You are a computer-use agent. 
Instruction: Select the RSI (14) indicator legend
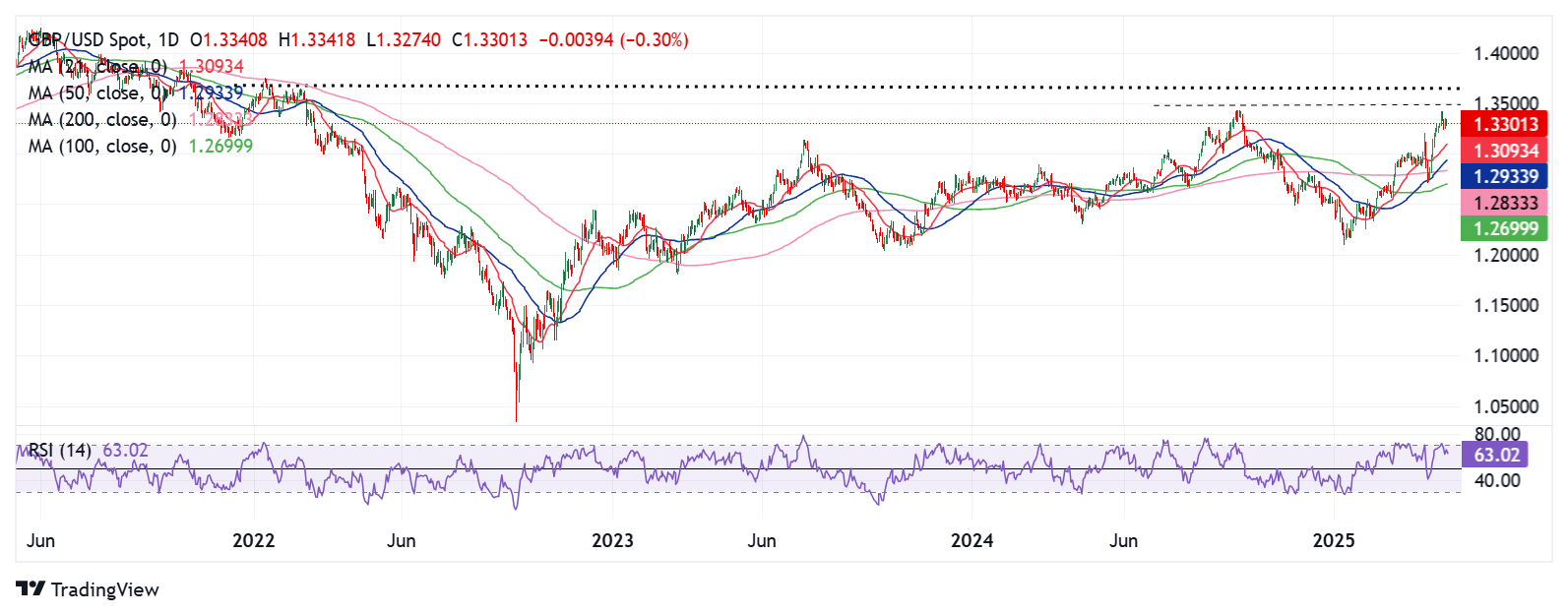pos(89,451)
